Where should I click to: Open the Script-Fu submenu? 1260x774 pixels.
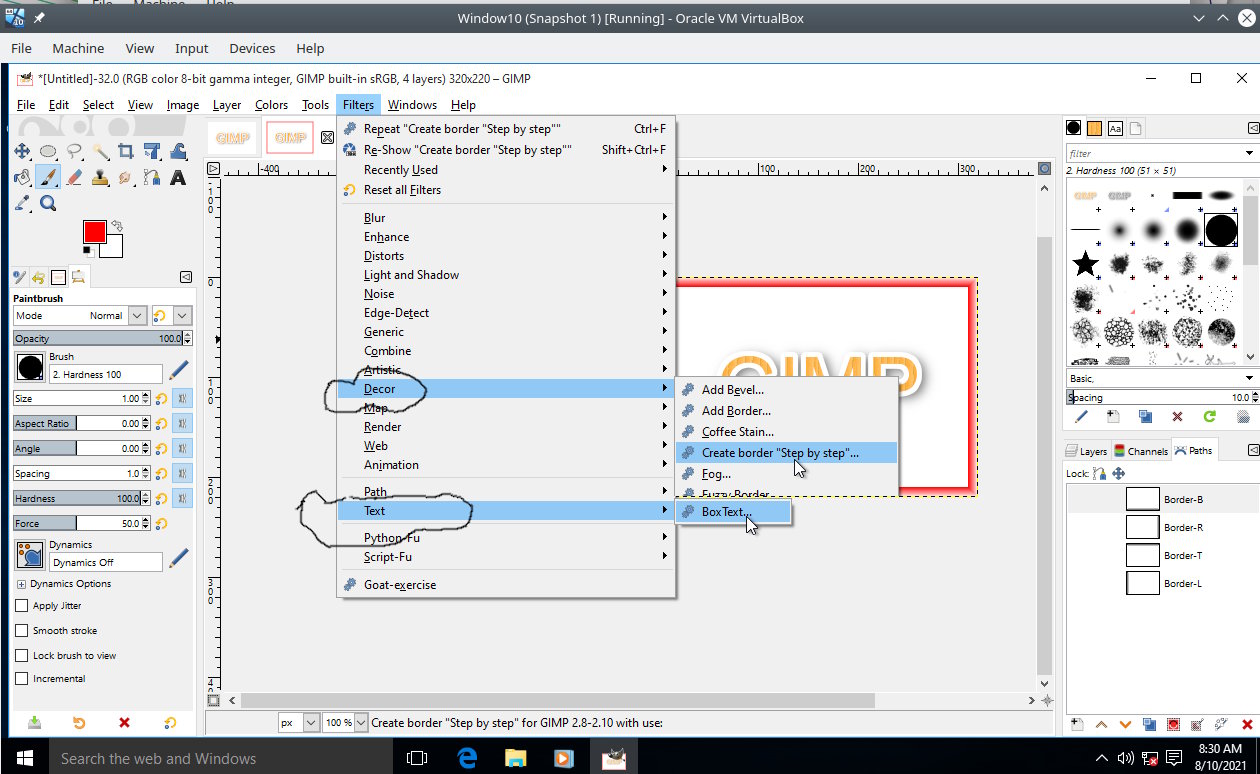(507, 557)
